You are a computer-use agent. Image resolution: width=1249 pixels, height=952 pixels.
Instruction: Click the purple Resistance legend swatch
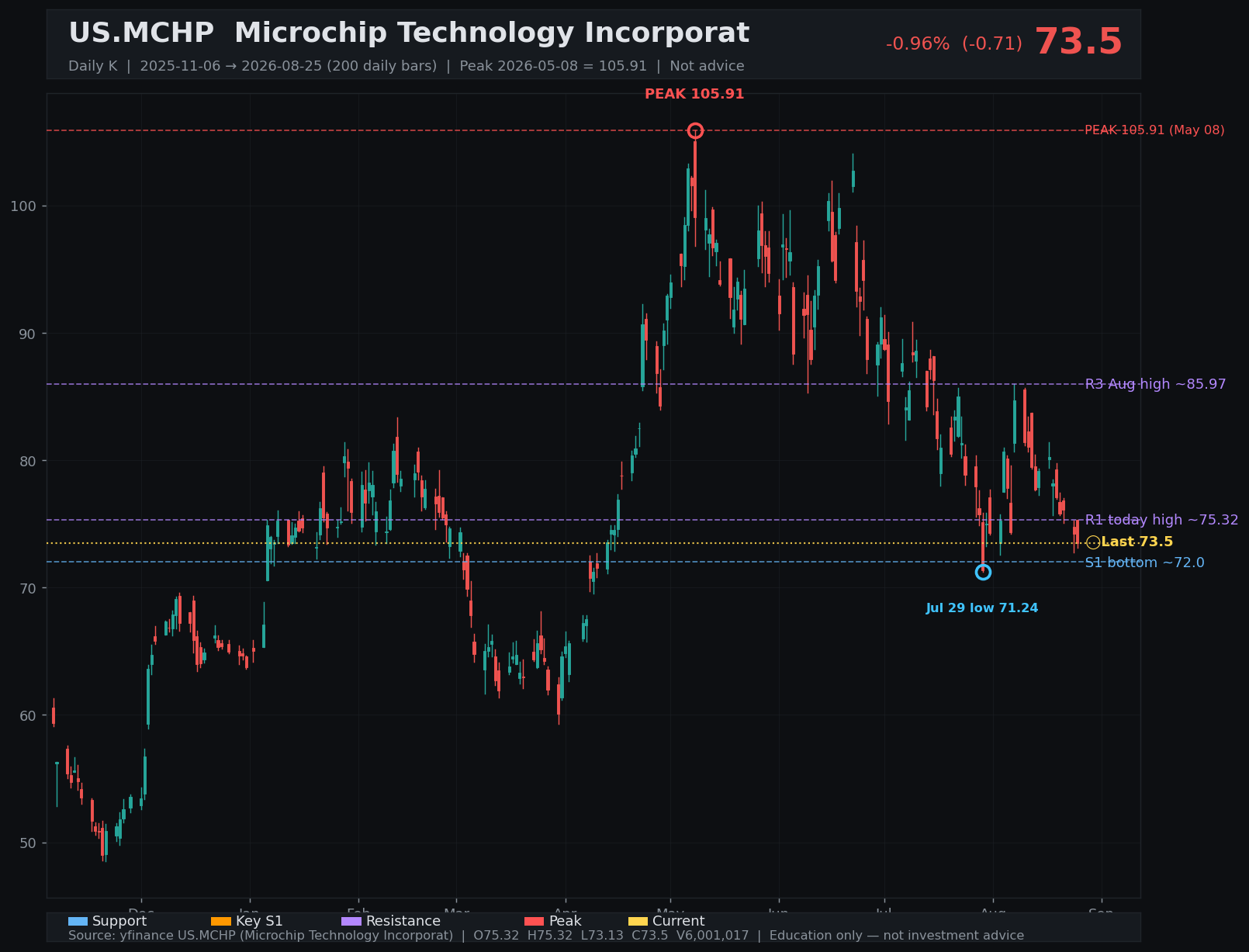click(351, 921)
